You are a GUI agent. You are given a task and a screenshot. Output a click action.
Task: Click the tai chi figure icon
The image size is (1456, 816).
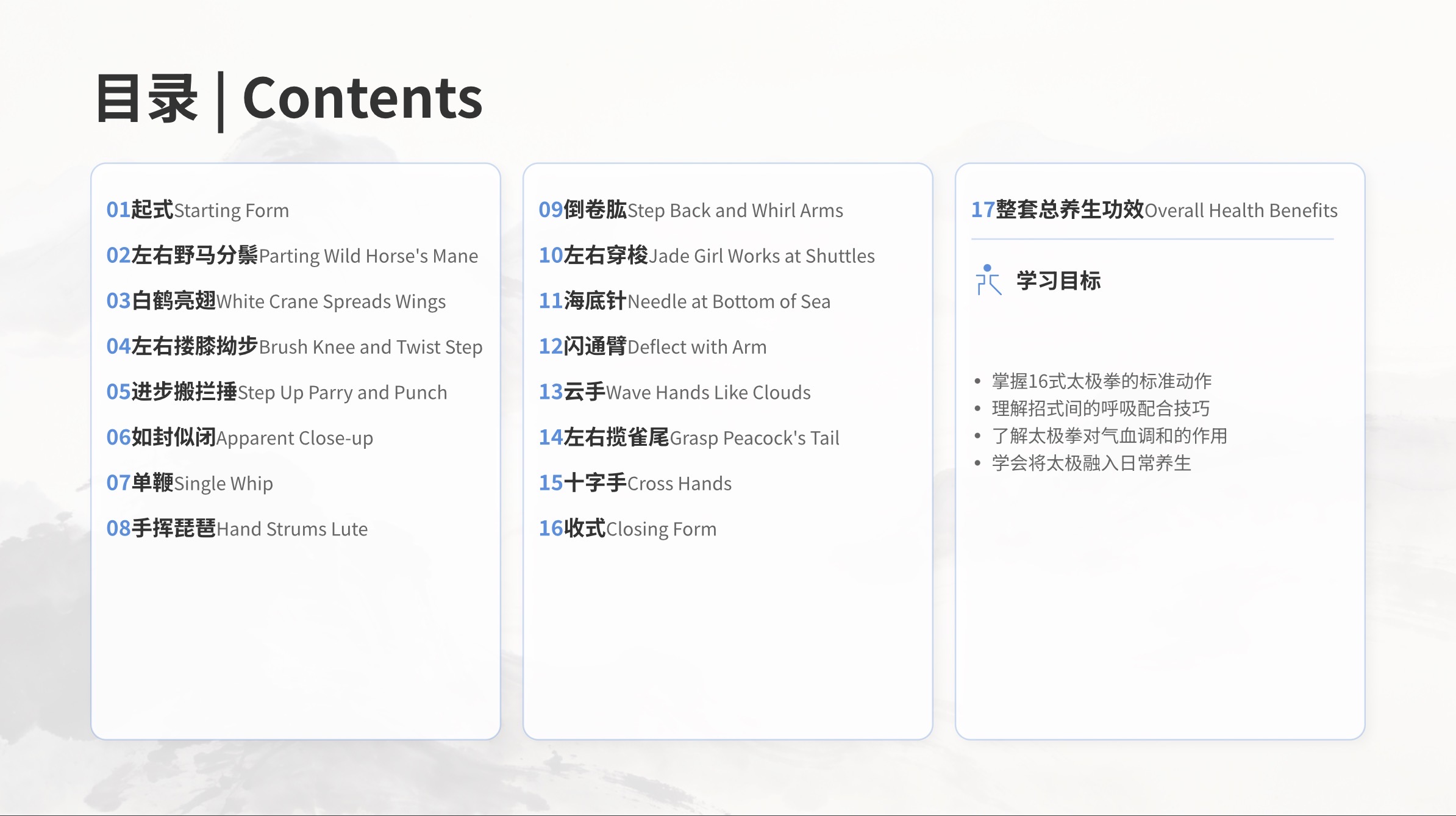click(x=988, y=280)
